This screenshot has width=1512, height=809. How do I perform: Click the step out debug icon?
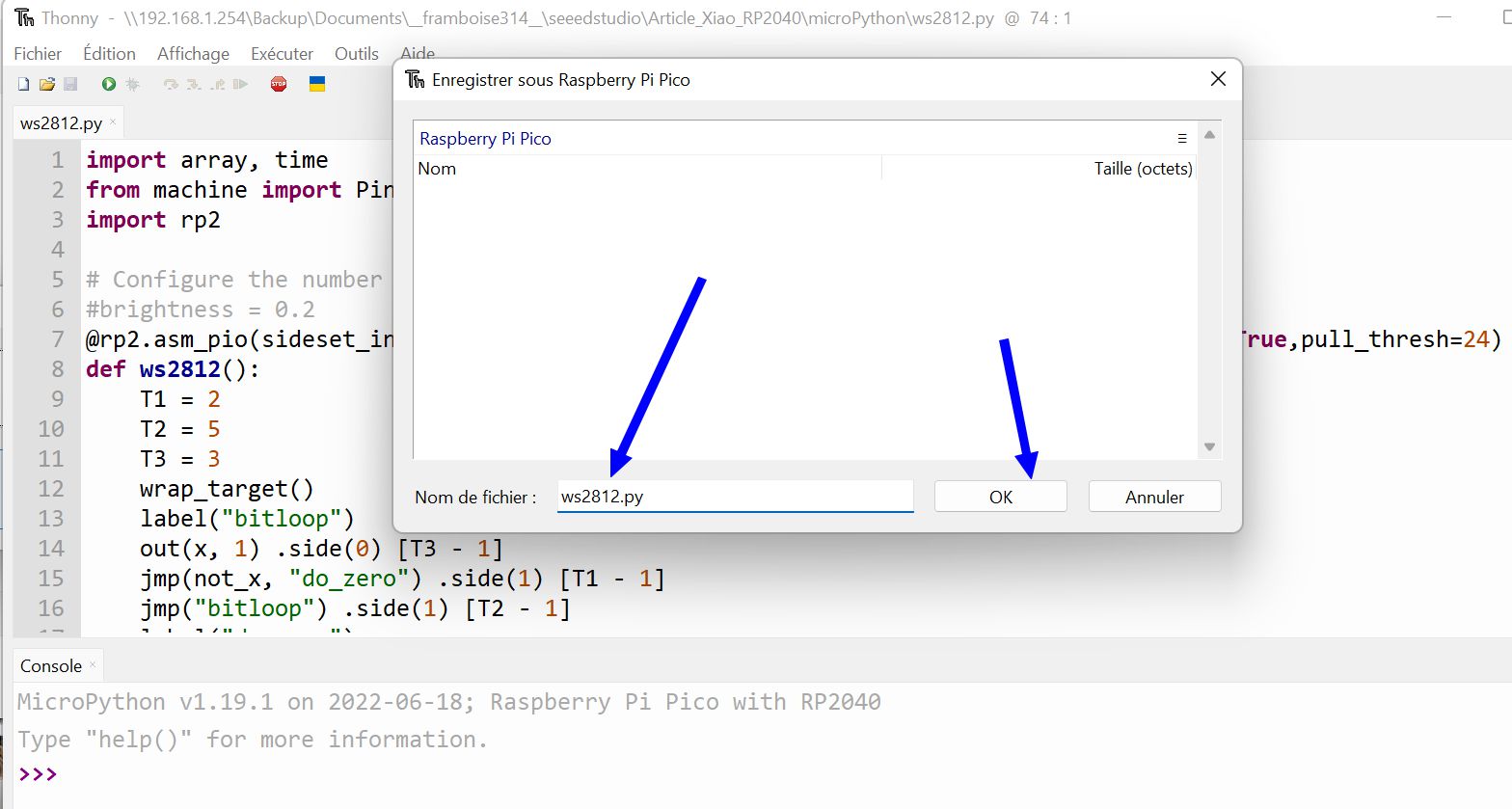pyautogui.click(x=218, y=85)
